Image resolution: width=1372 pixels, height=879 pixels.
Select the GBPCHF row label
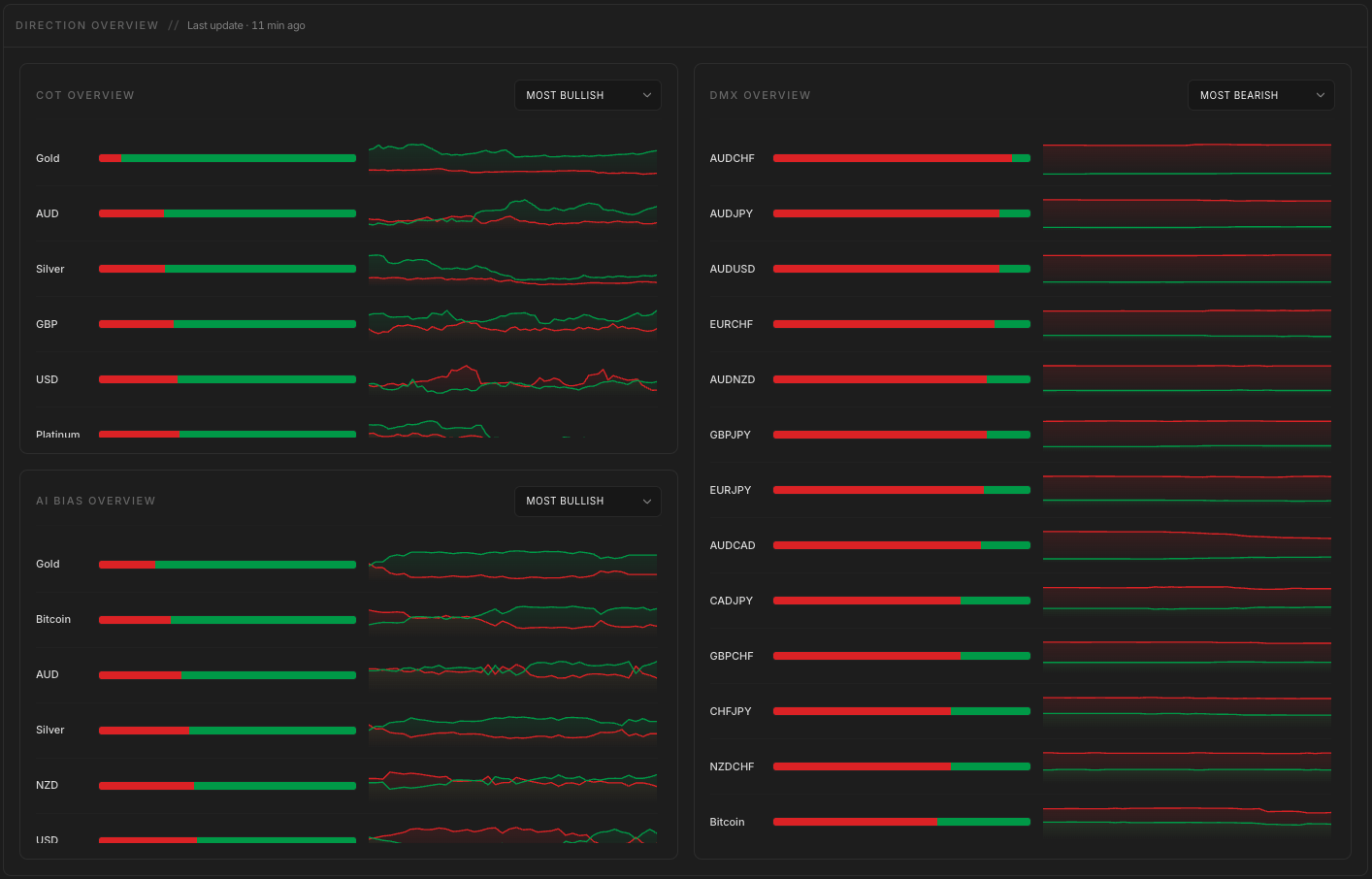pyautogui.click(x=732, y=656)
